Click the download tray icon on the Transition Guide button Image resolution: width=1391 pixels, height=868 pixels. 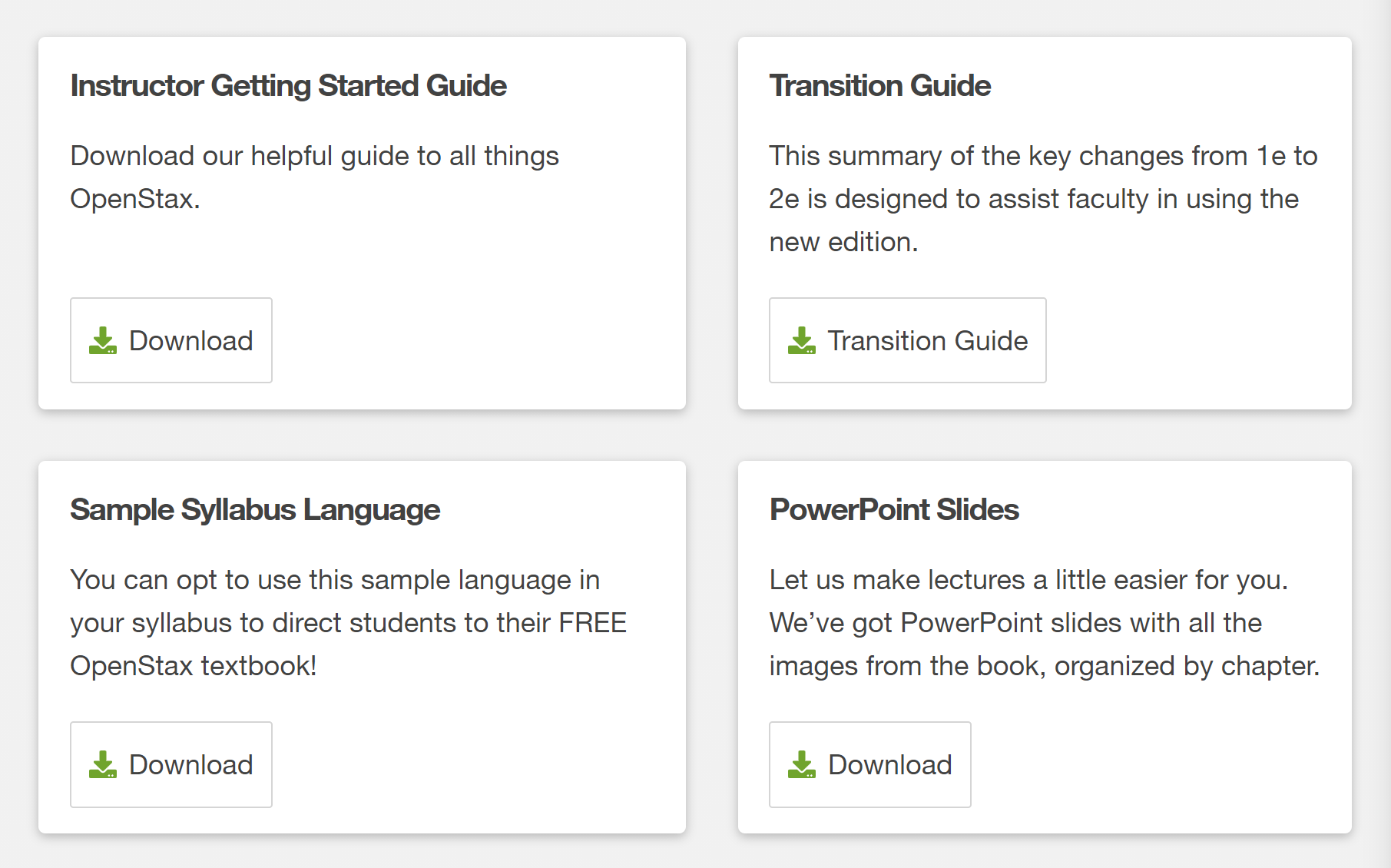802,340
